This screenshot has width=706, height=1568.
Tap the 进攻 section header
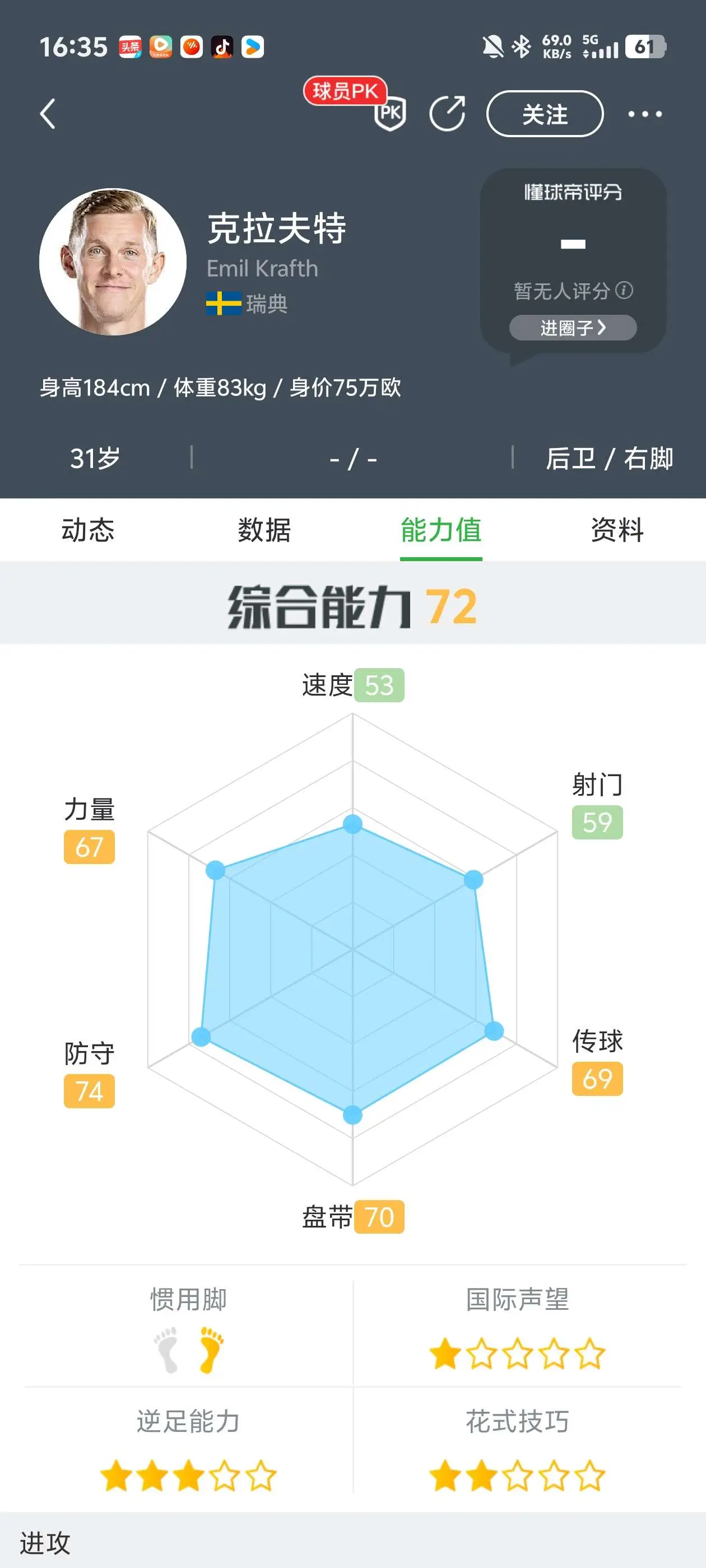(45, 1543)
